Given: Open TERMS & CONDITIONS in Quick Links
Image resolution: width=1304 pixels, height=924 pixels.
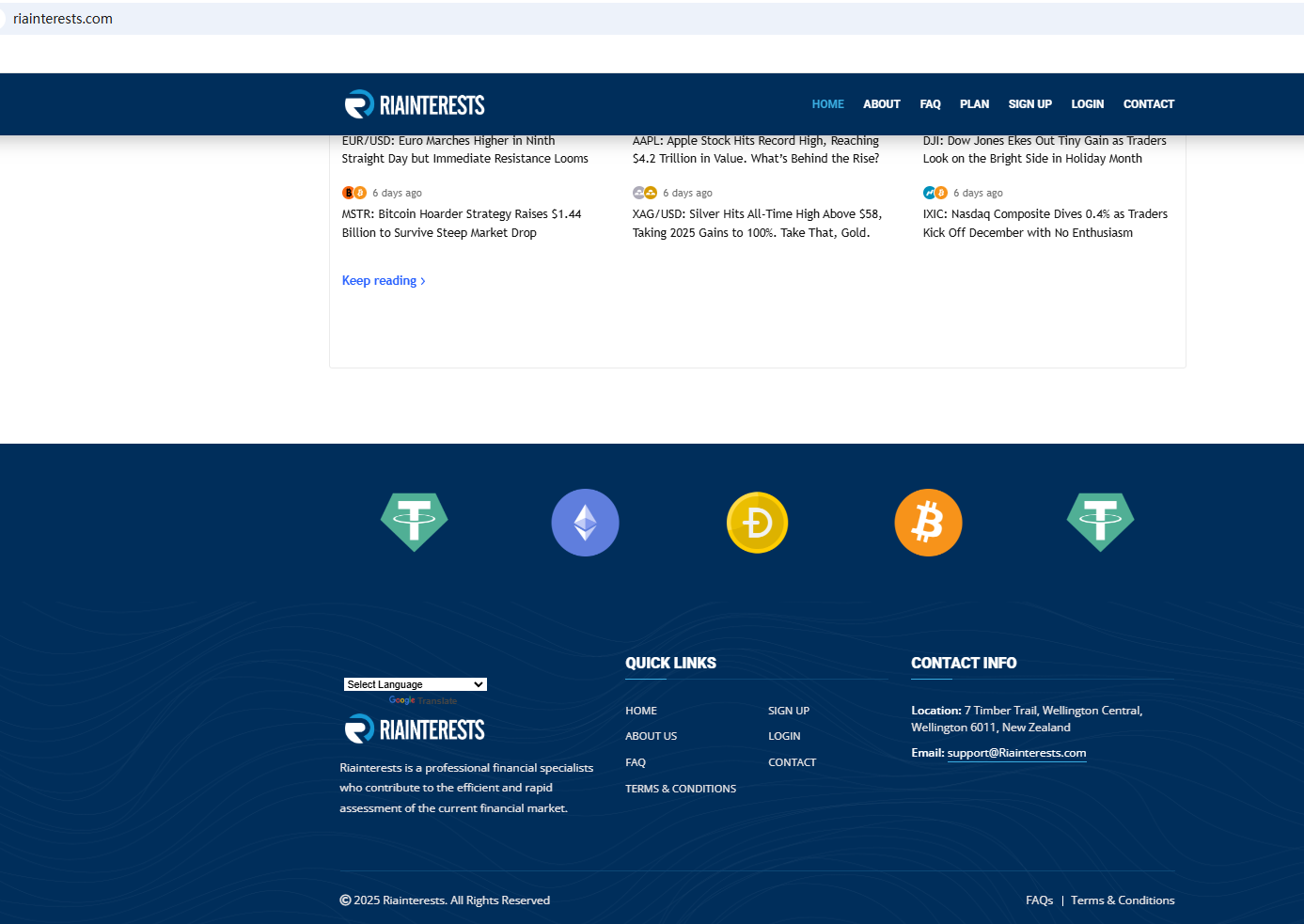Looking at the screenshot, I should click(681, 789).
